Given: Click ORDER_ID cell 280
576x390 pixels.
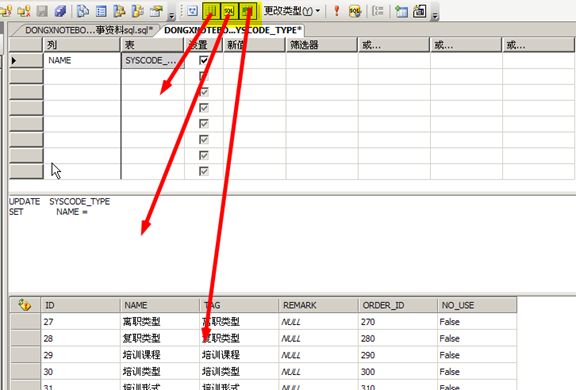Looking at the screenshot, I should click(398, 338).
